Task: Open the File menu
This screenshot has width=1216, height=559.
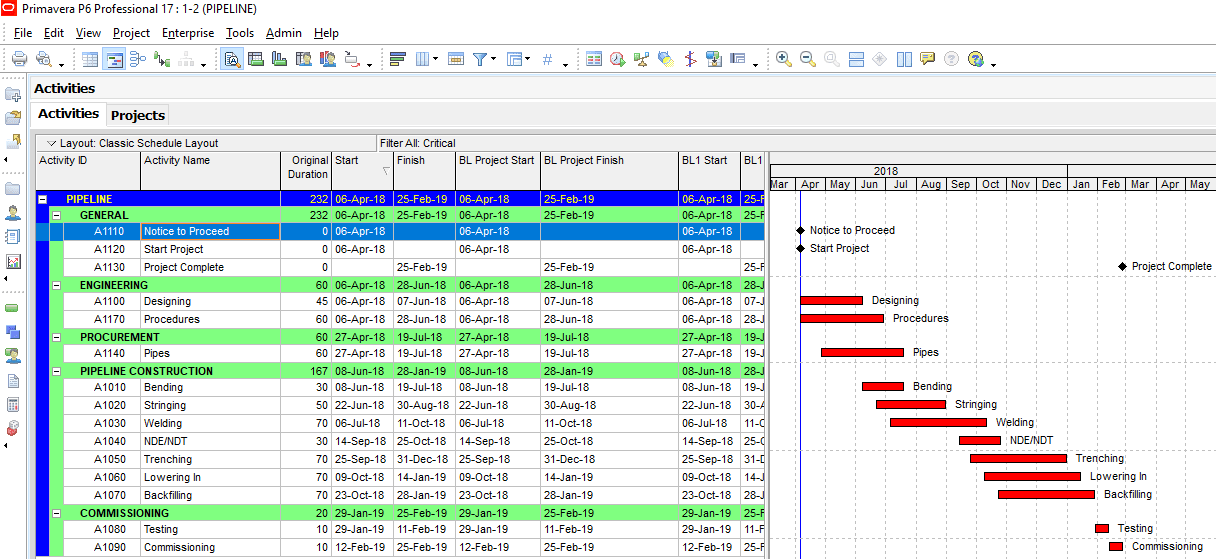Action: tap(23, 33)
